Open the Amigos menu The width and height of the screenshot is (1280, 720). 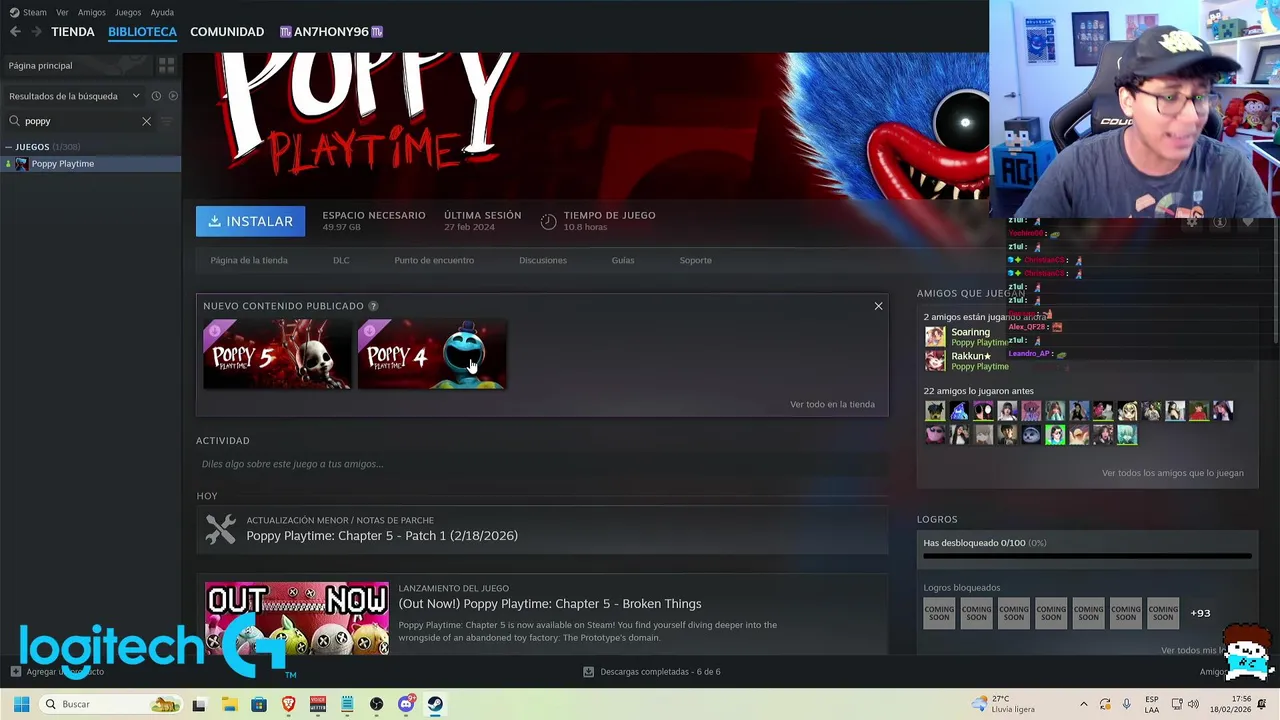[91, 12]
